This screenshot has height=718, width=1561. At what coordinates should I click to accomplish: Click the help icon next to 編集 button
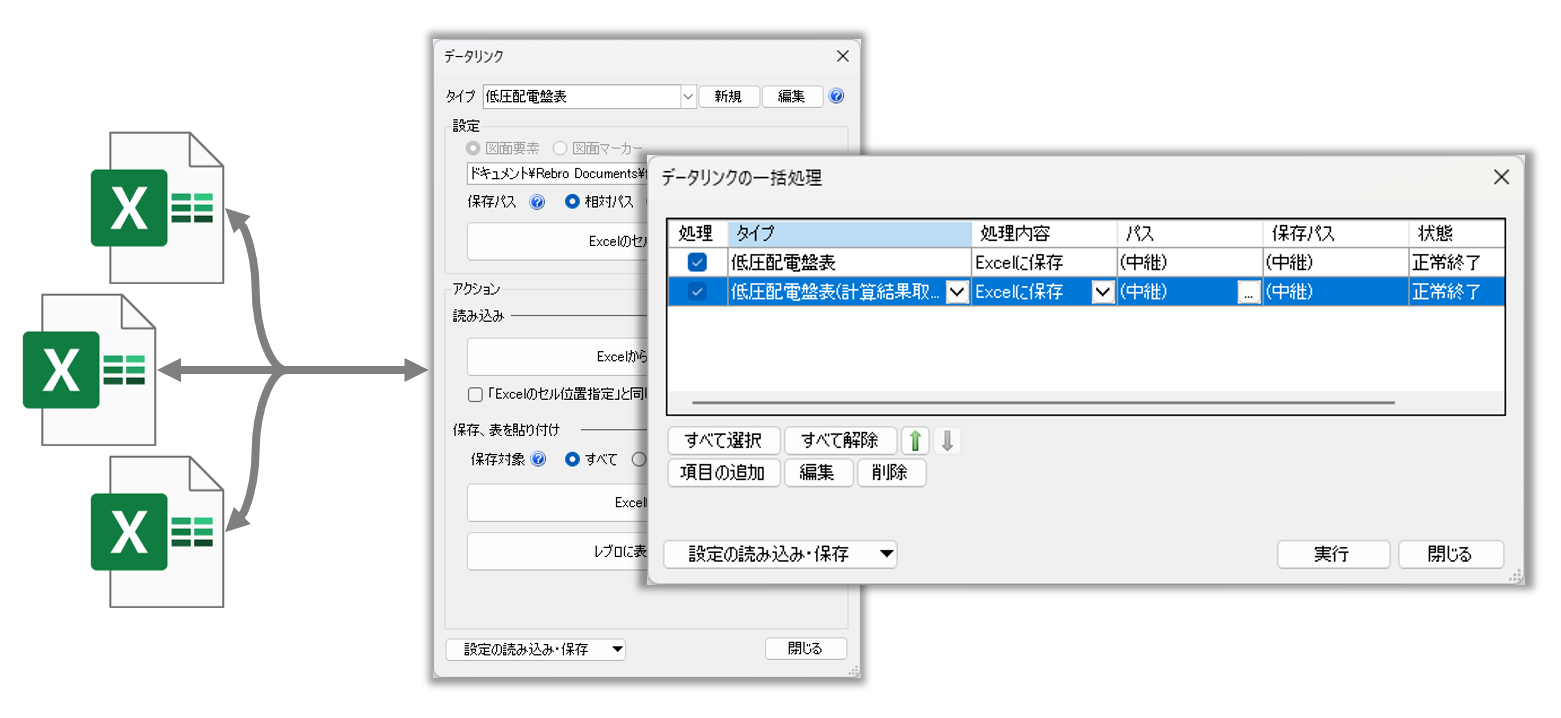click(837, 97)
